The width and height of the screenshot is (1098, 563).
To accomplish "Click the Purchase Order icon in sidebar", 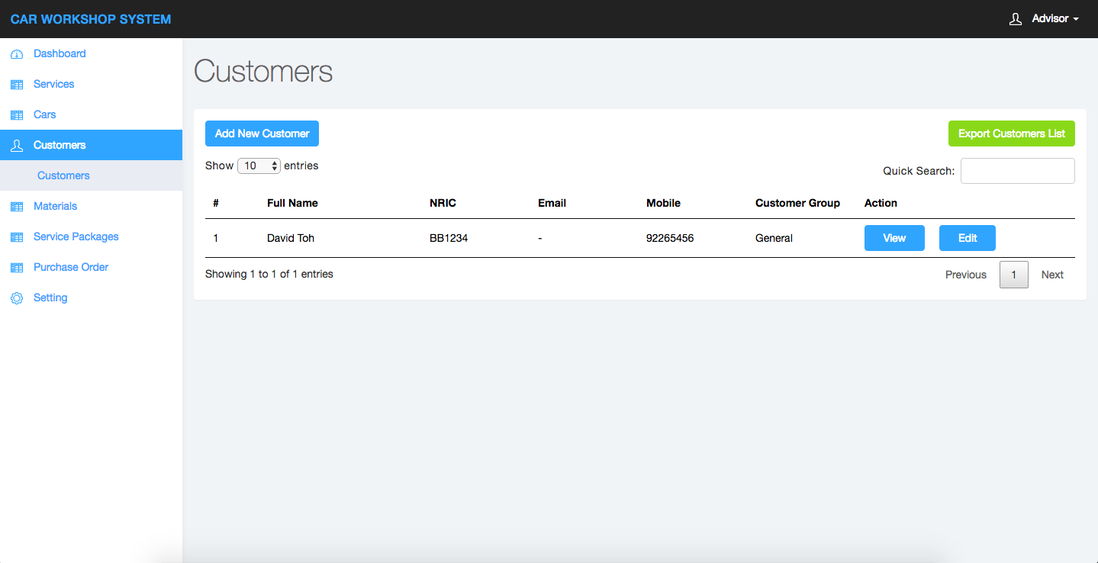I will tap(16, 268).
